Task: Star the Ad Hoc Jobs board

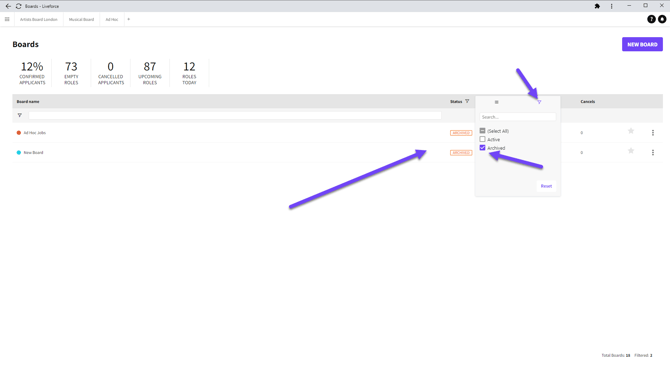Action: click(631, 131)
